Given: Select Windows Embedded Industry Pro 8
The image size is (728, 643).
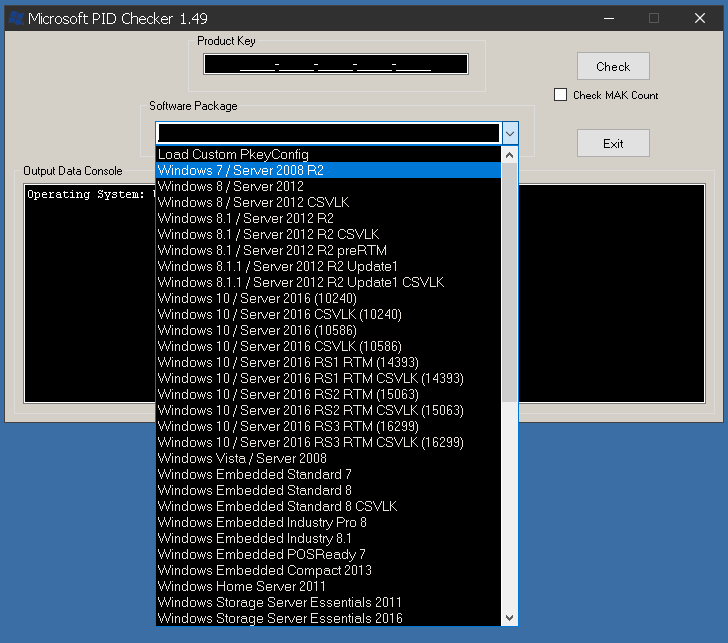Looking at the screenshot, I should 328,523.
